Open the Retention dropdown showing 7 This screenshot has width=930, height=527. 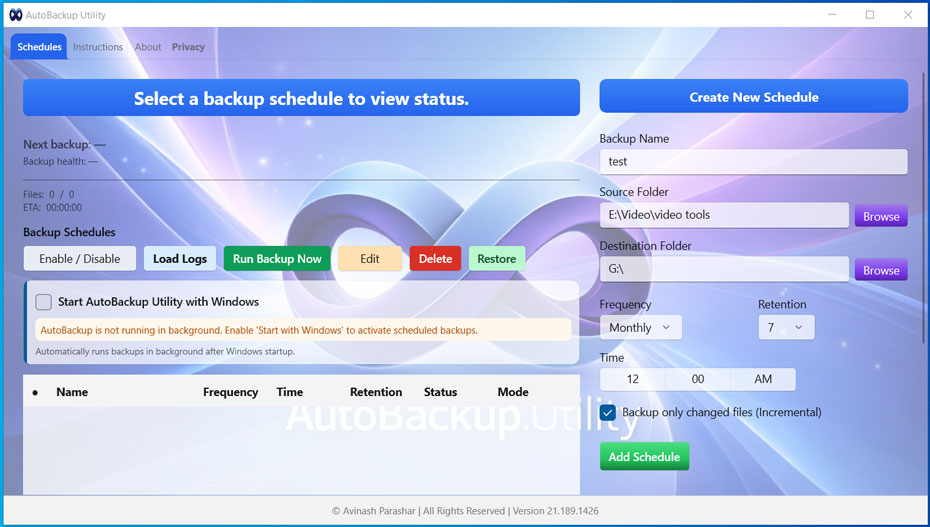[786, 327]
